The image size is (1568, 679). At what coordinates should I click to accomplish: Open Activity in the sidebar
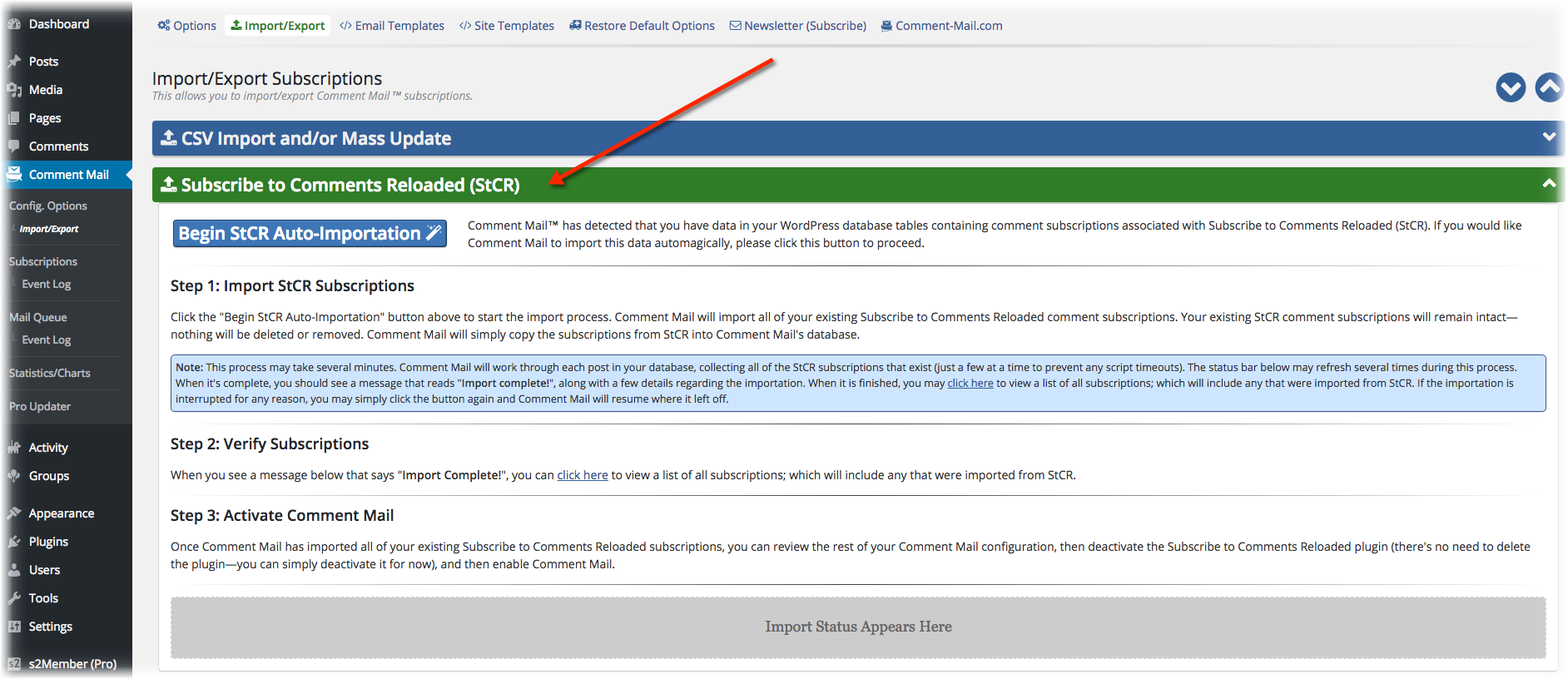coord(48,448)
